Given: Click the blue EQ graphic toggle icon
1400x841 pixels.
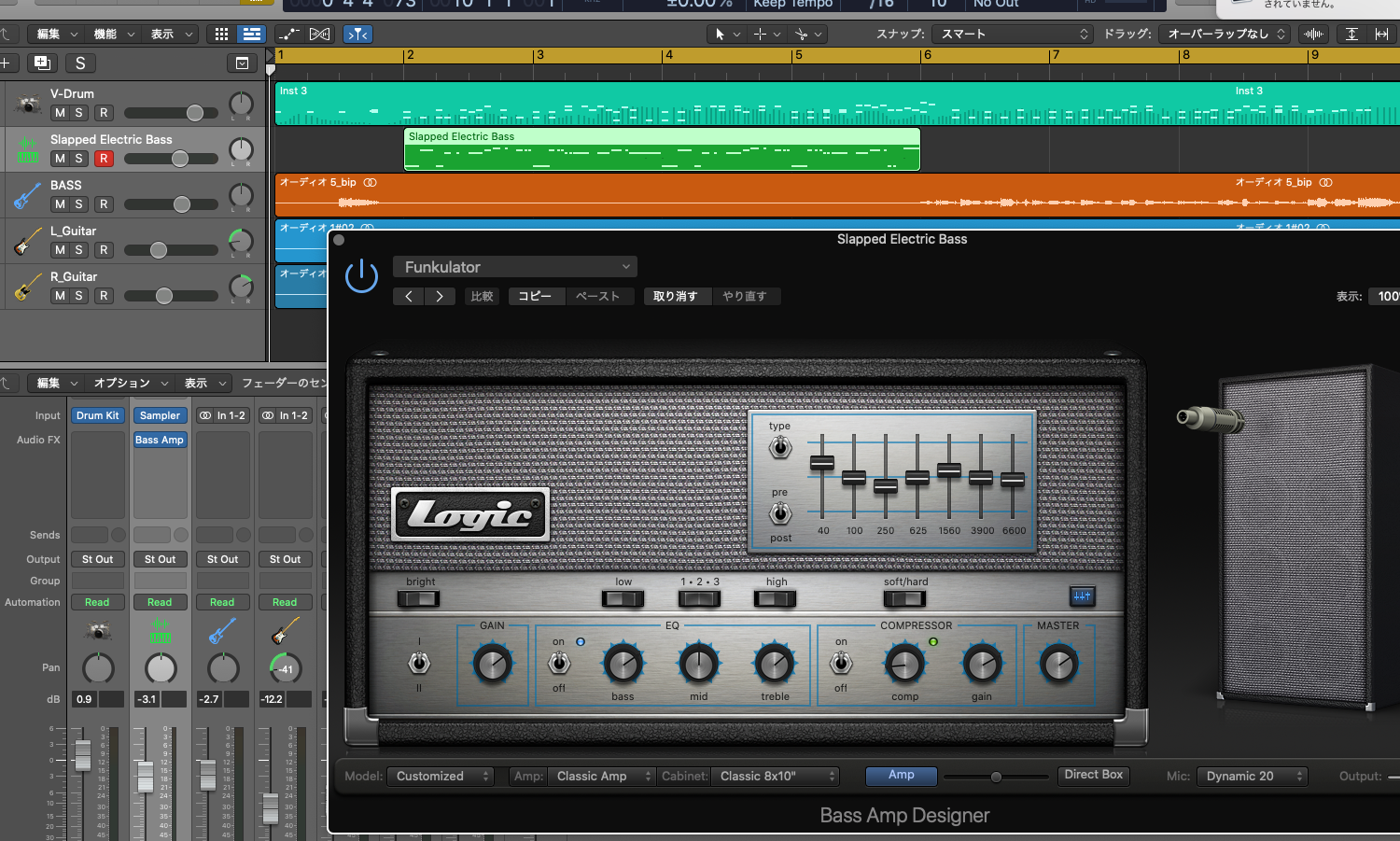Looking at the screenshot, I should [1082, 596].
